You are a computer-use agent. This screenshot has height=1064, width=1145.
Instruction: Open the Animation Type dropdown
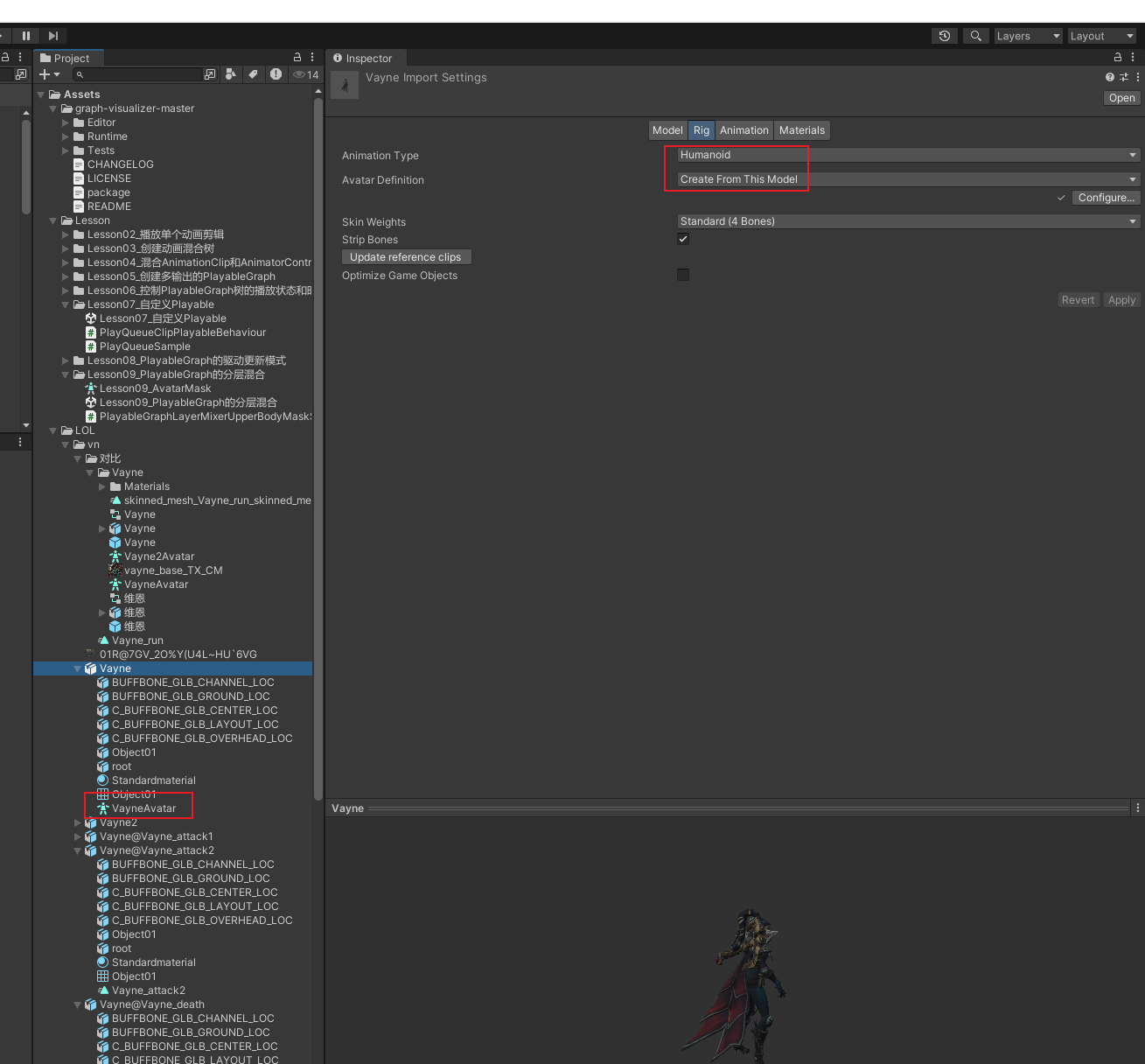click(x=909, y=155)
